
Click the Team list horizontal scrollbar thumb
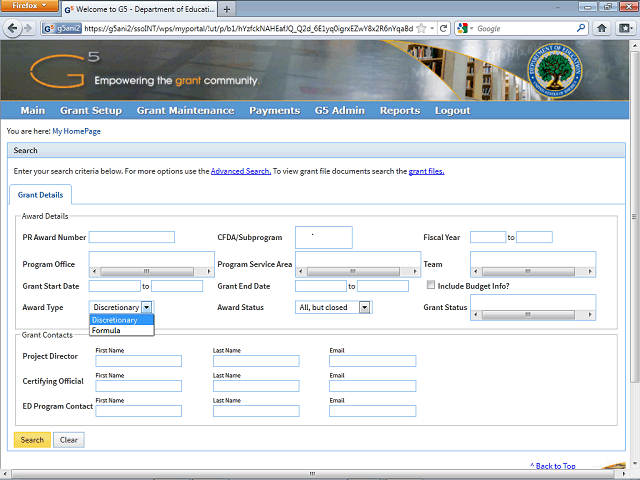pos(528,271)
